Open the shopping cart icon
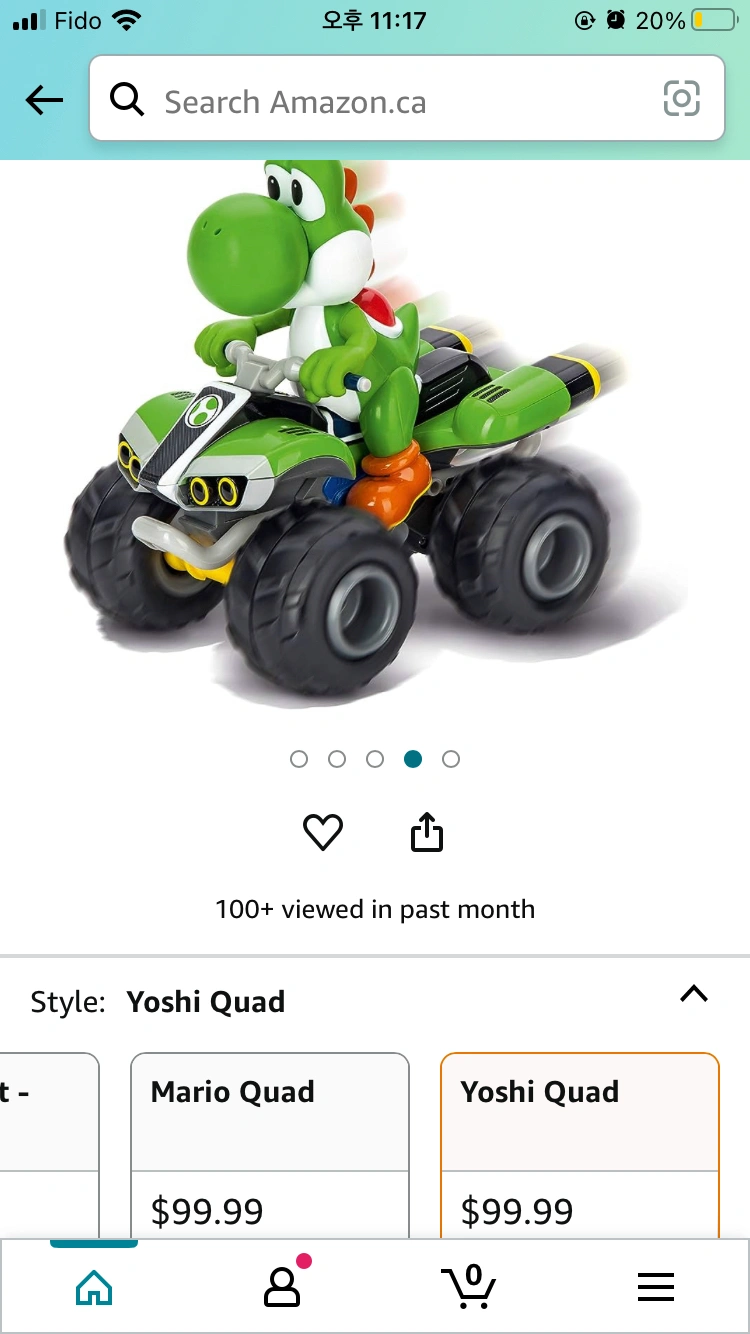 tap(469, 1286)
